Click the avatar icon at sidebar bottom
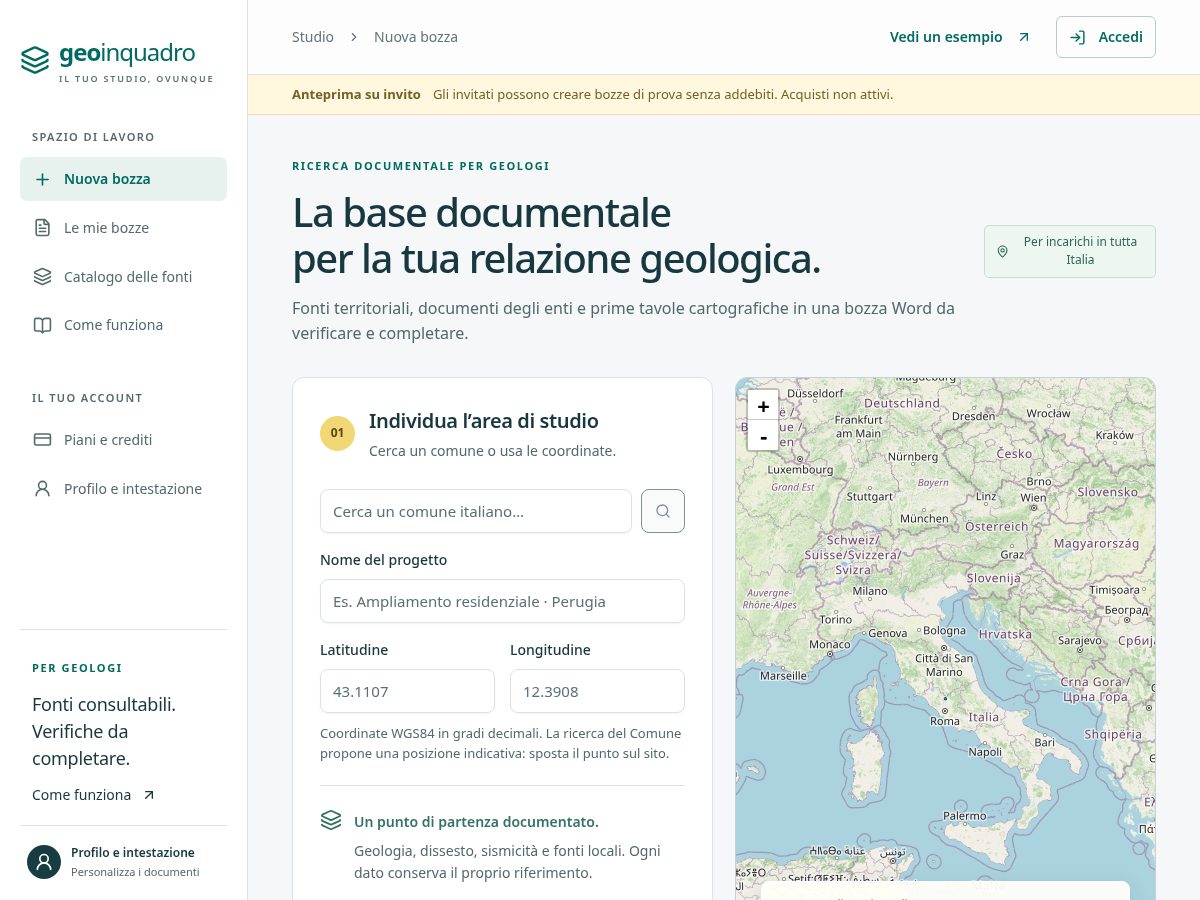This screenshot has width=1200, height=900. (44, 862)
